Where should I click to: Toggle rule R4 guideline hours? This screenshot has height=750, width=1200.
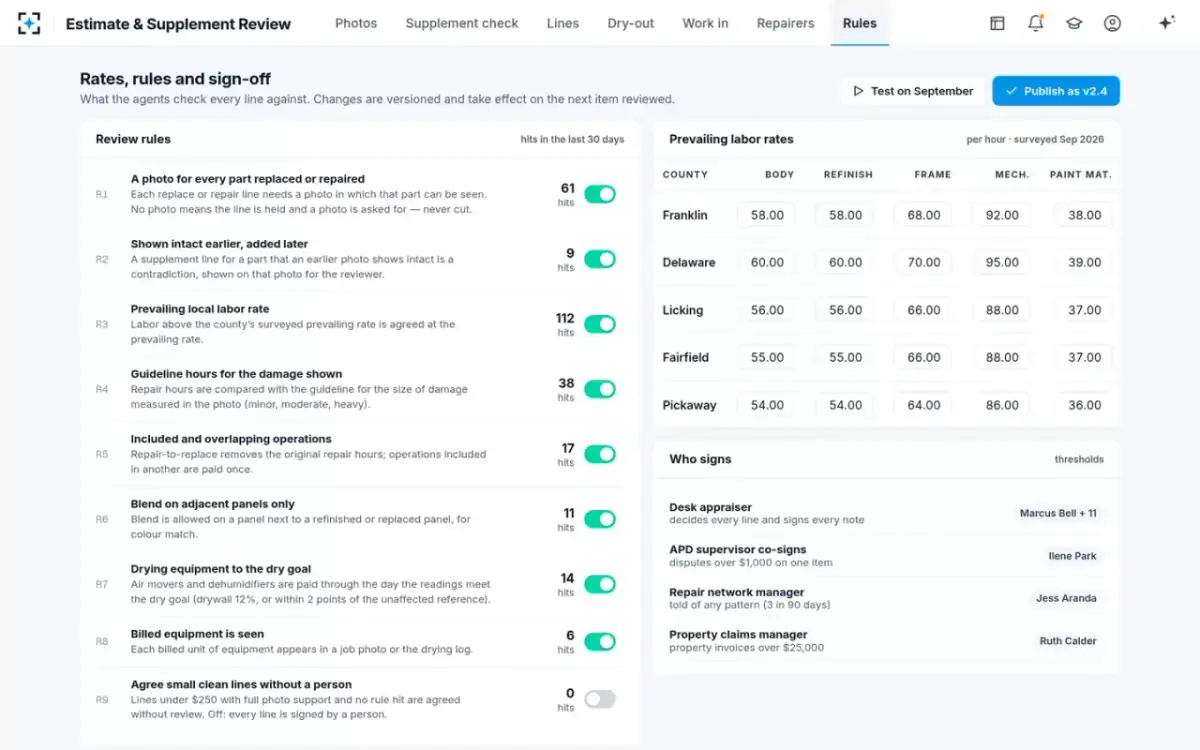600,389
